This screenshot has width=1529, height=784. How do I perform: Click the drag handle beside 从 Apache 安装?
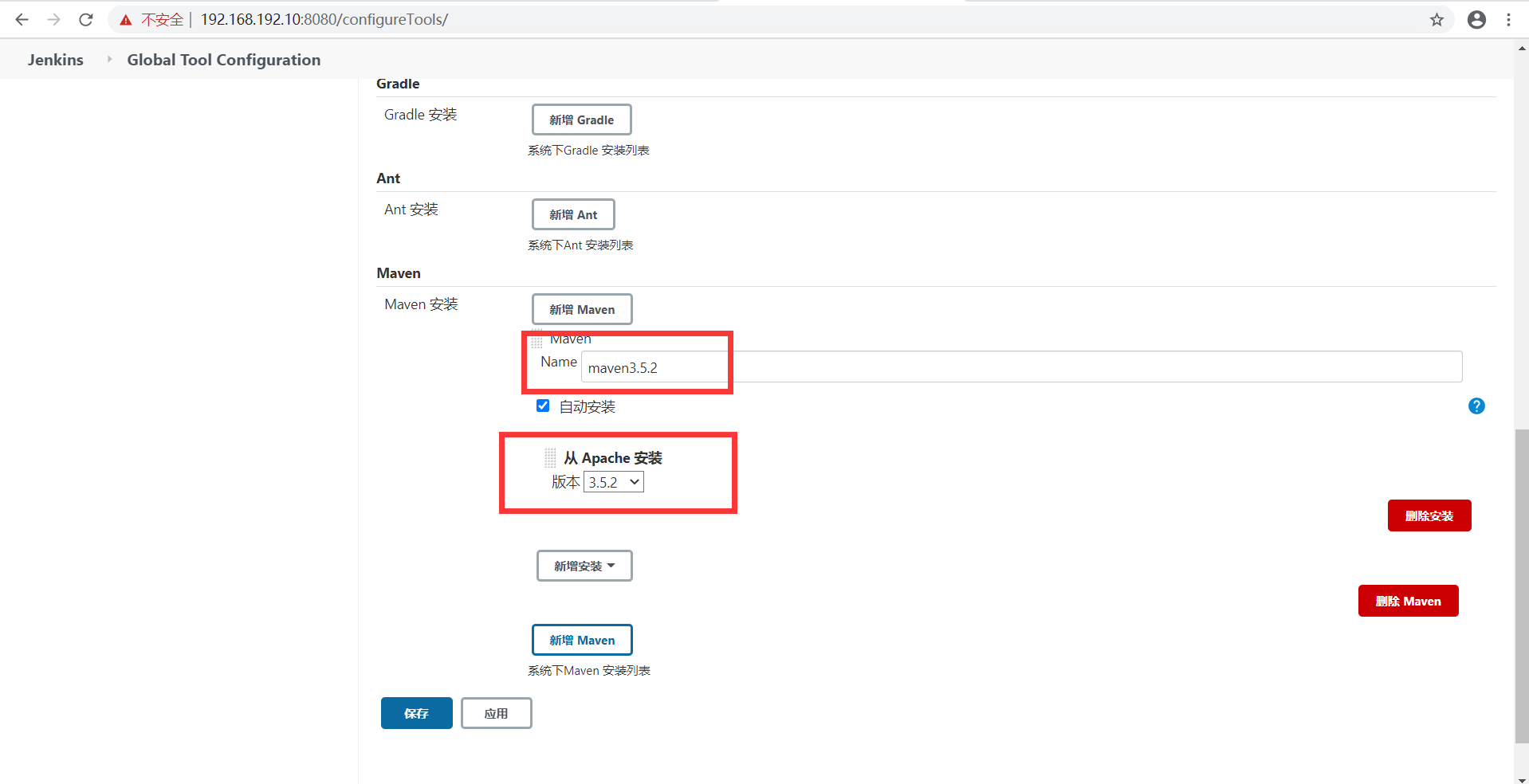(550, 457)
